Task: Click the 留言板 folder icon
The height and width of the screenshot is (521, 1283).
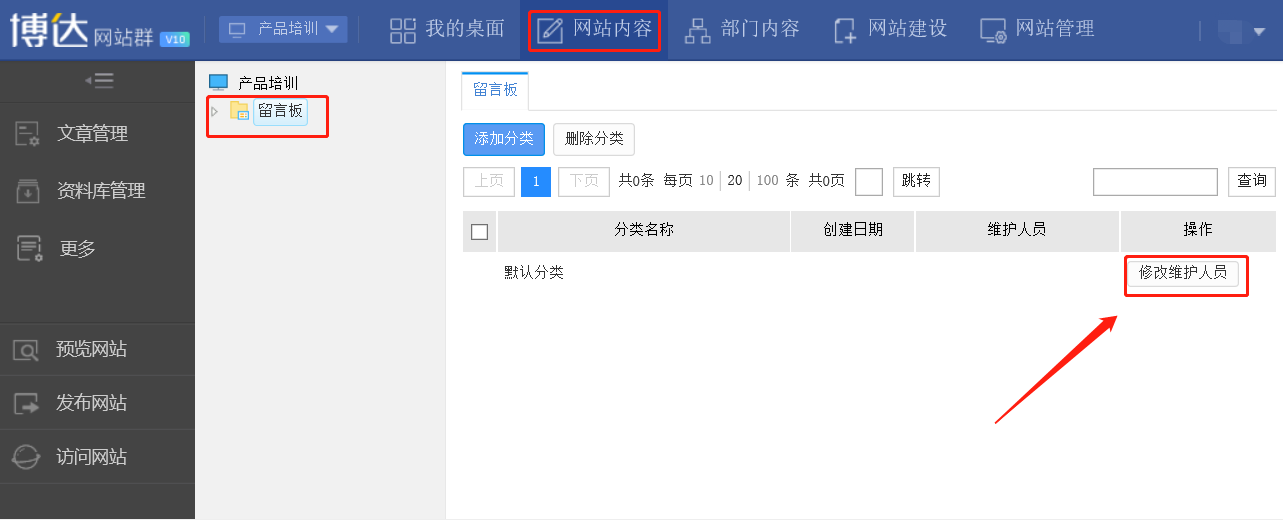Action: click(x=240, y=111)
